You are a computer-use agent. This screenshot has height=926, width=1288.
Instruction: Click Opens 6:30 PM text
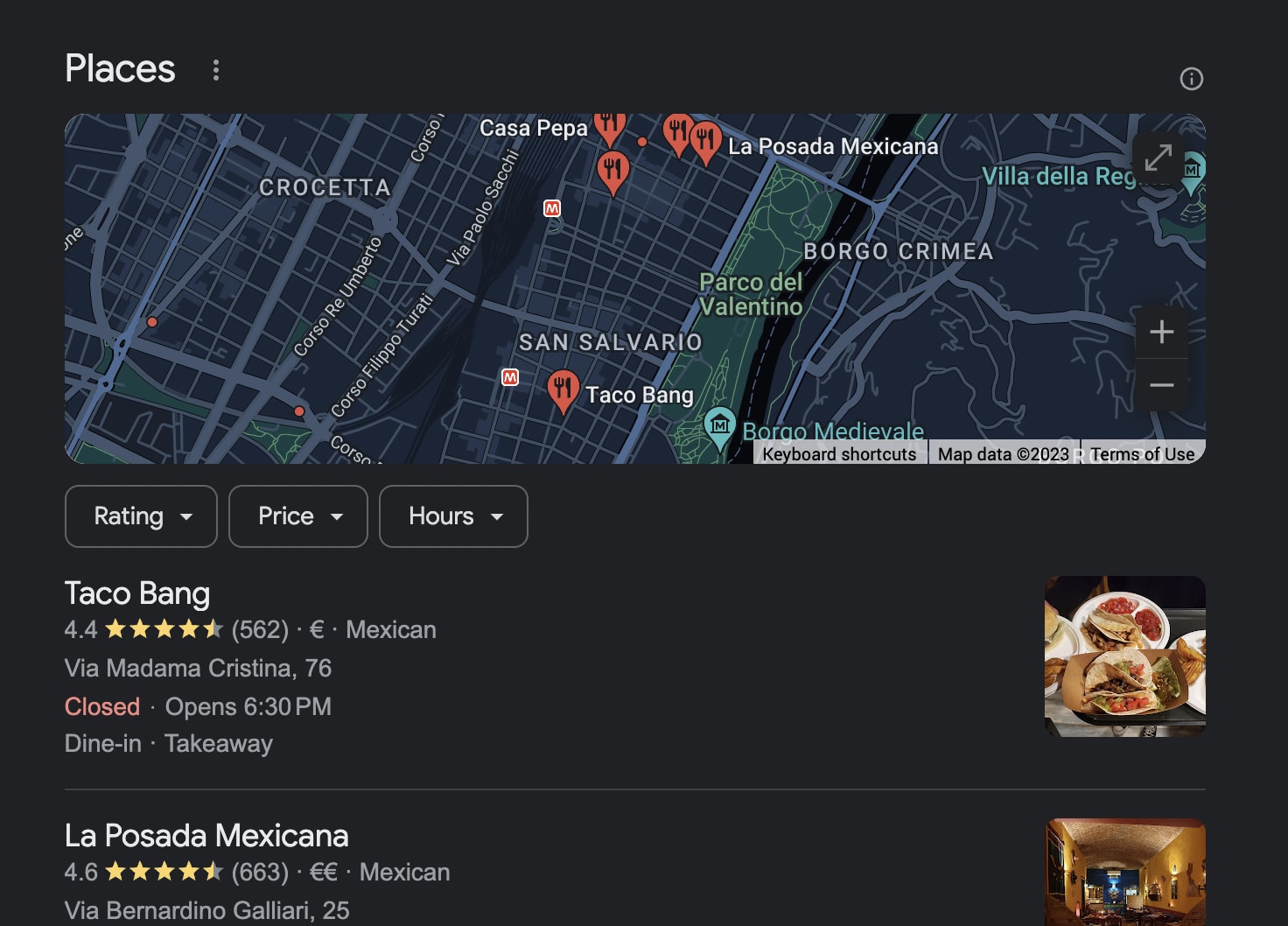[x=248, y=706]
